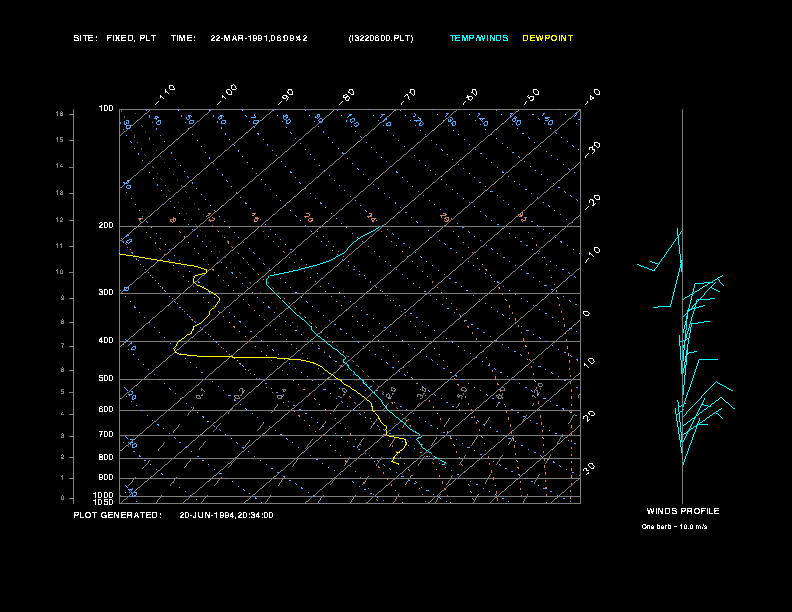Click the 200 pressure level label

coord(106,226)
